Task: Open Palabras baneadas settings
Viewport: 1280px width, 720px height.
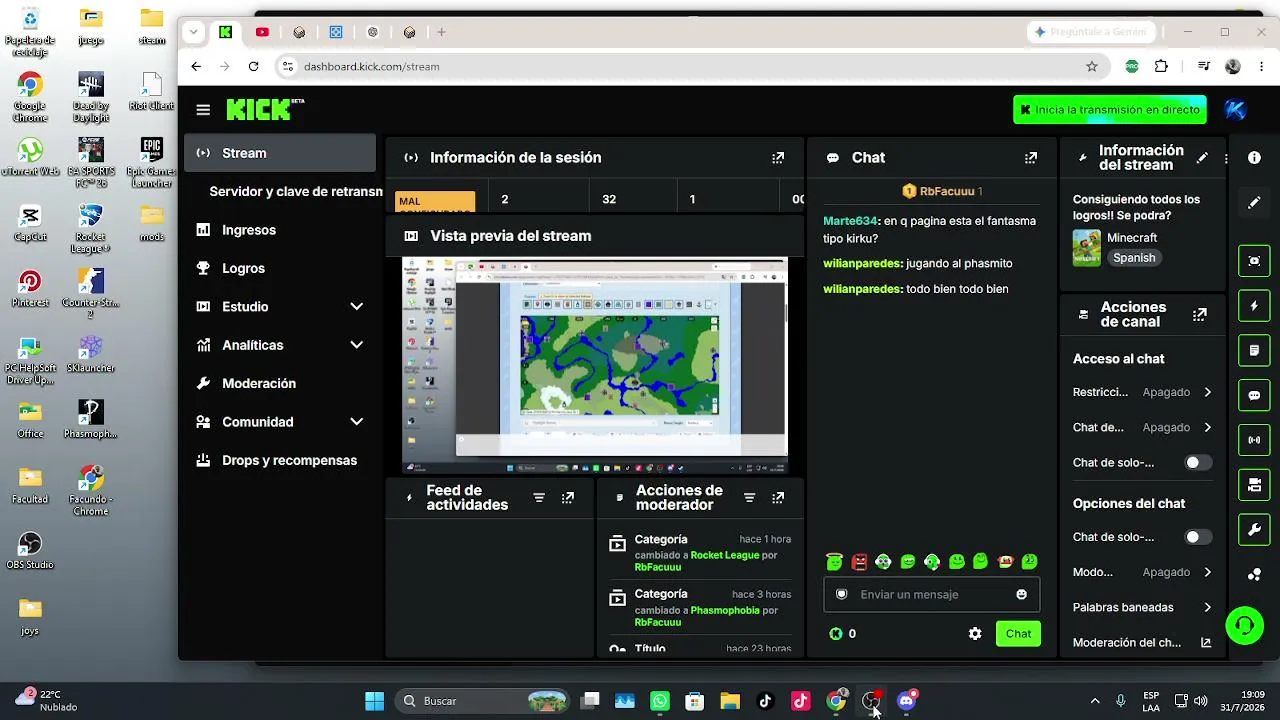Action: point(1142,608)
